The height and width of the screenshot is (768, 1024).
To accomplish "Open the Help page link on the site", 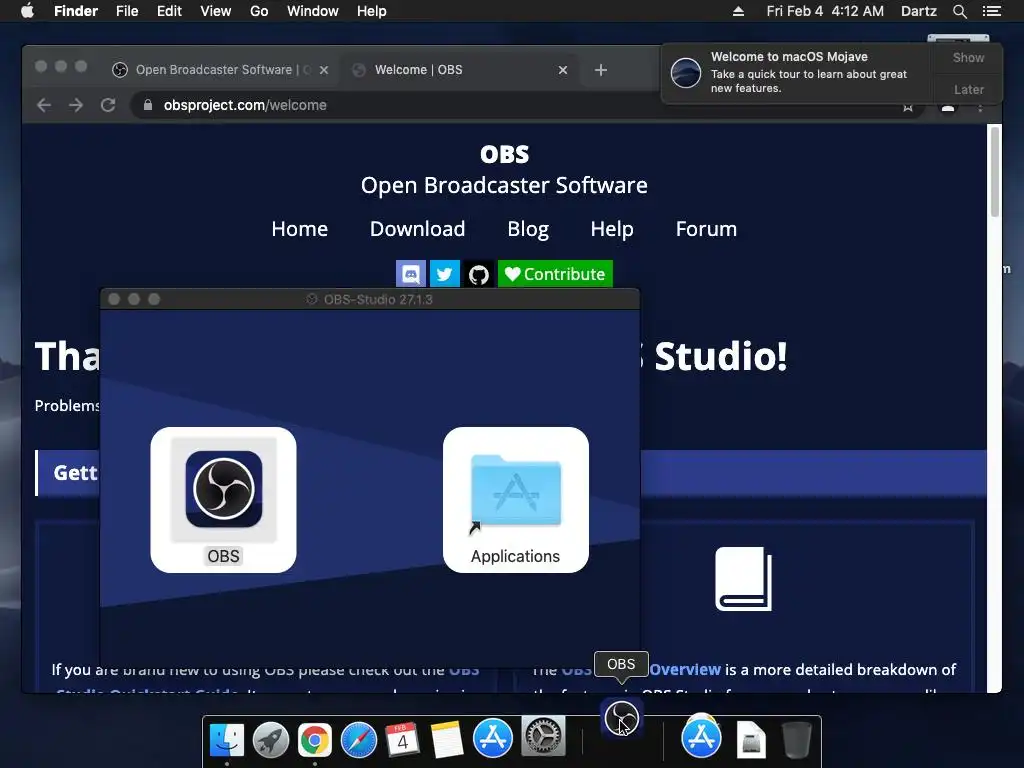I will pos(612,229).
